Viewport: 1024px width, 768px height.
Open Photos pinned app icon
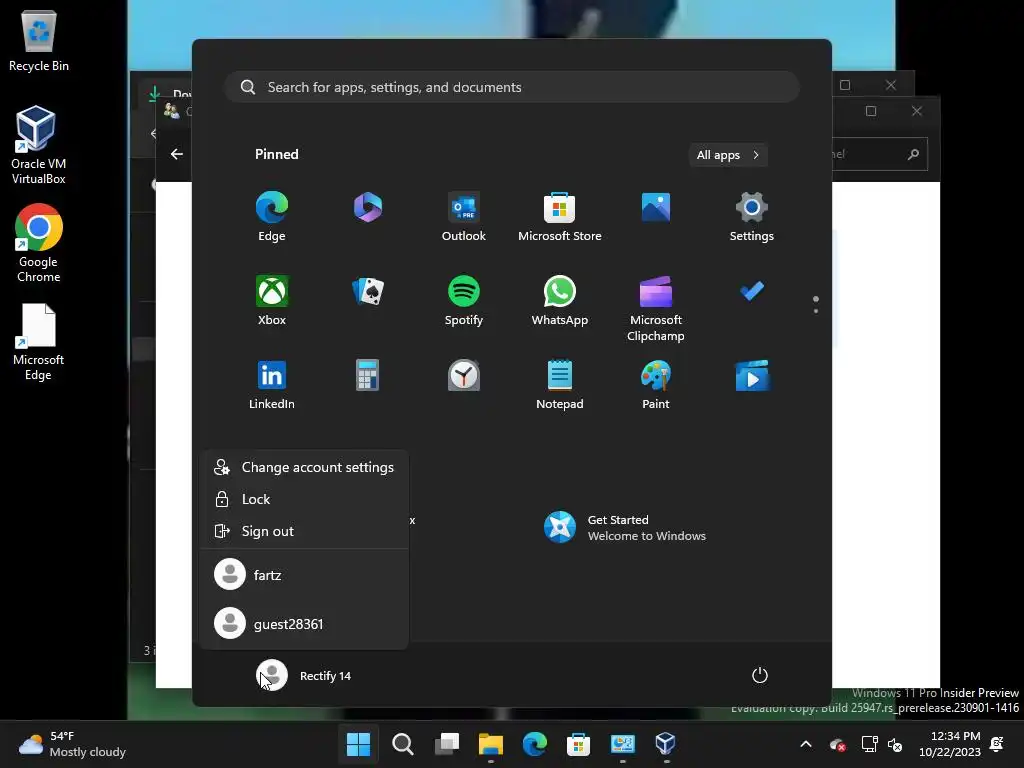(656, 207)
